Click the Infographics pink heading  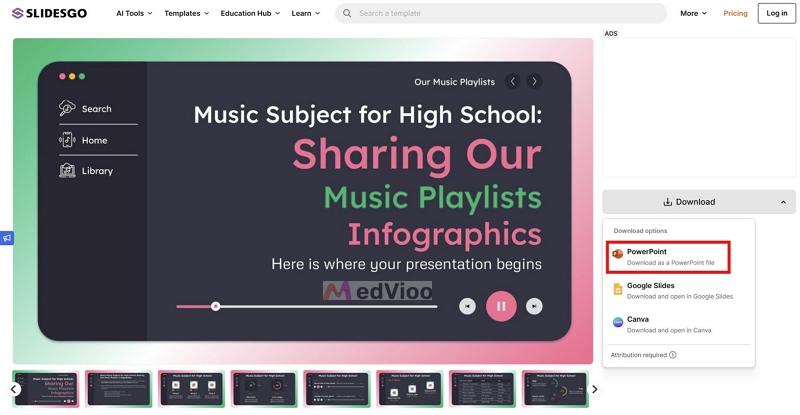[x=444, y=234]
